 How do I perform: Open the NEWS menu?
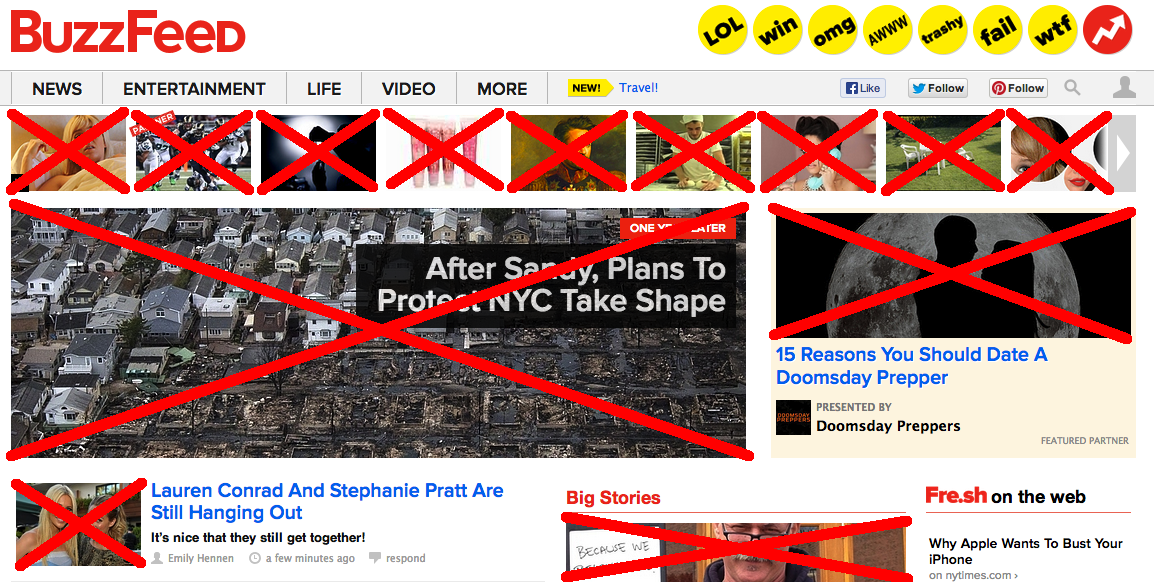pyautogui.click(x=57, y=89)
